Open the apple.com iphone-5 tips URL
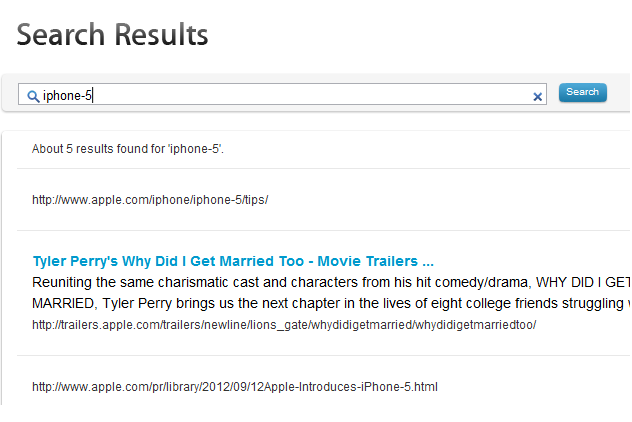Image resolution: width=632 pixels, height=422 pixels. tap(150, 200)
